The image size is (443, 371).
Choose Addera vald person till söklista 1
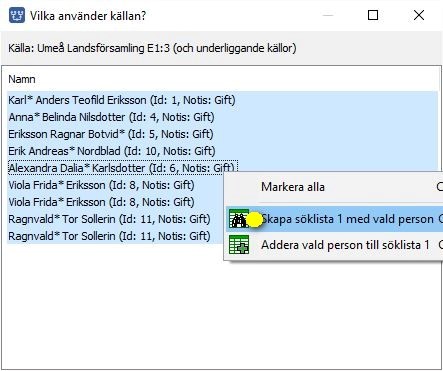coord(334,245)
